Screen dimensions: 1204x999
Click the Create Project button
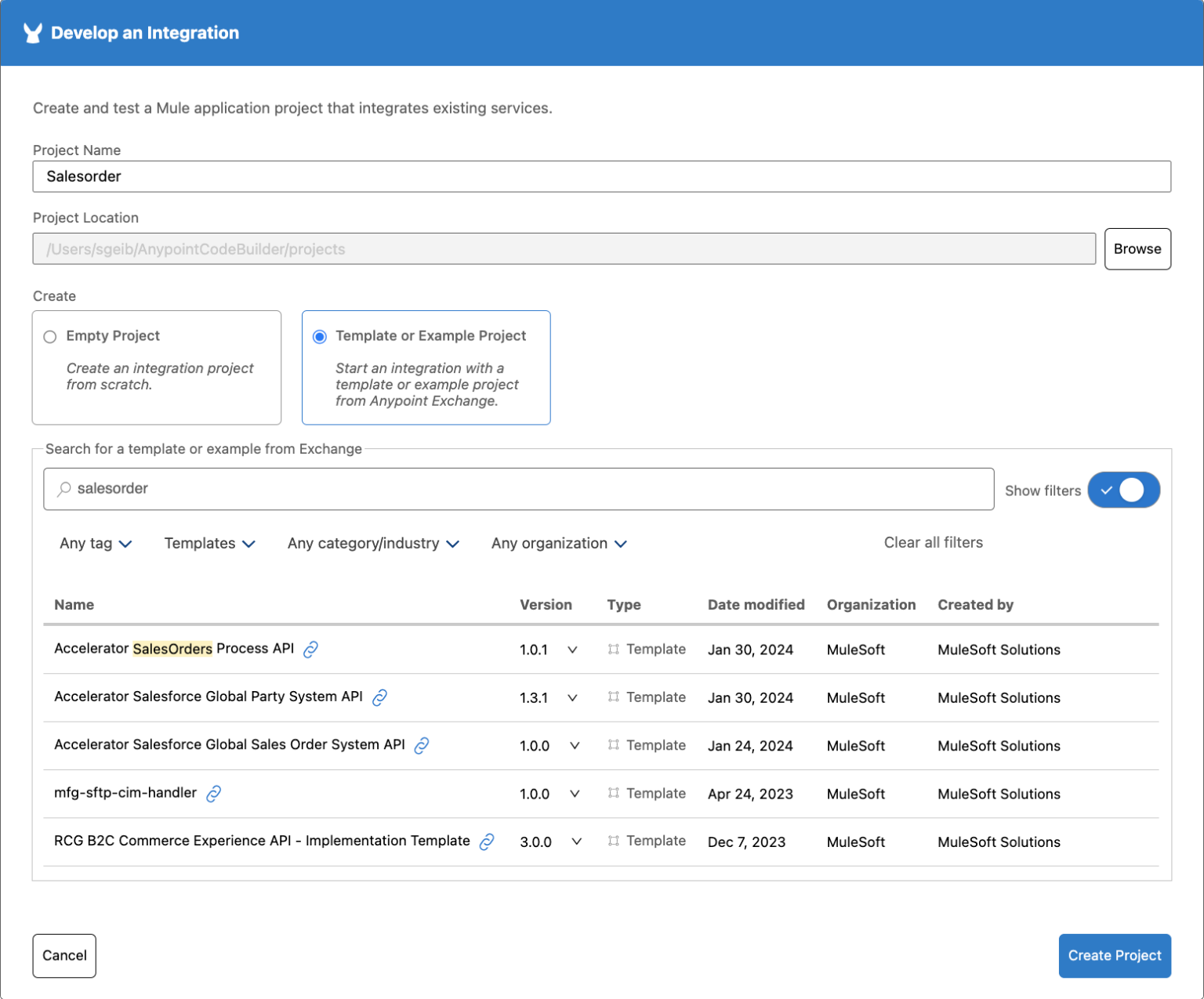tap(1115, 955)
